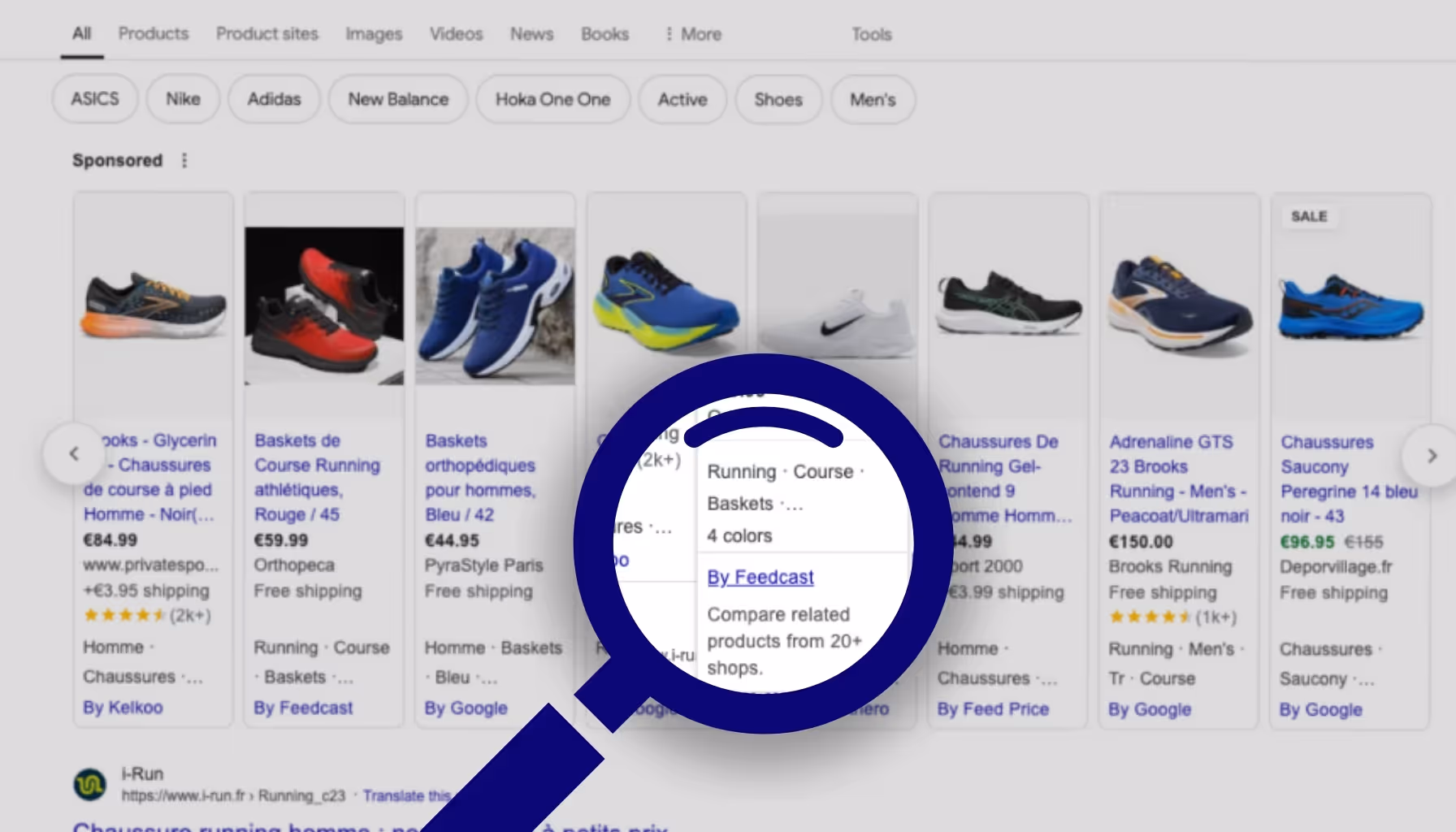
Task: Filter by Hoka One One chip
Action: (552, 99)
